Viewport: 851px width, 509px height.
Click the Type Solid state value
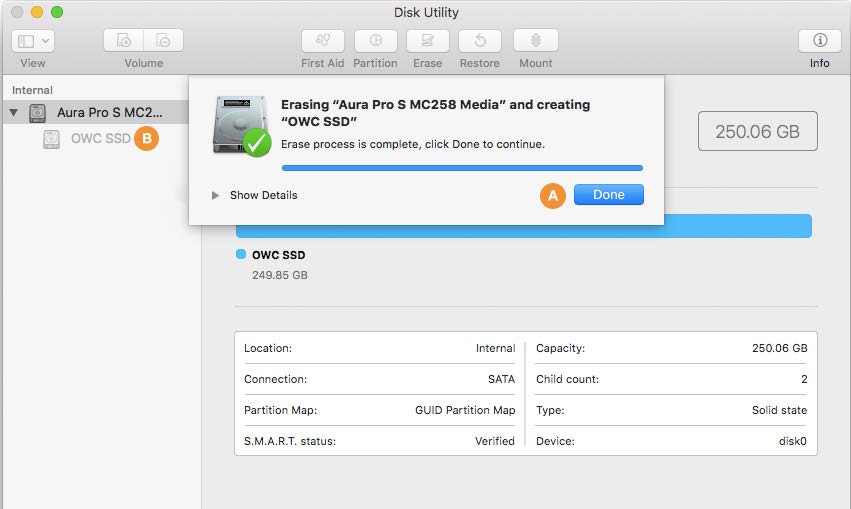click(779, 410)
